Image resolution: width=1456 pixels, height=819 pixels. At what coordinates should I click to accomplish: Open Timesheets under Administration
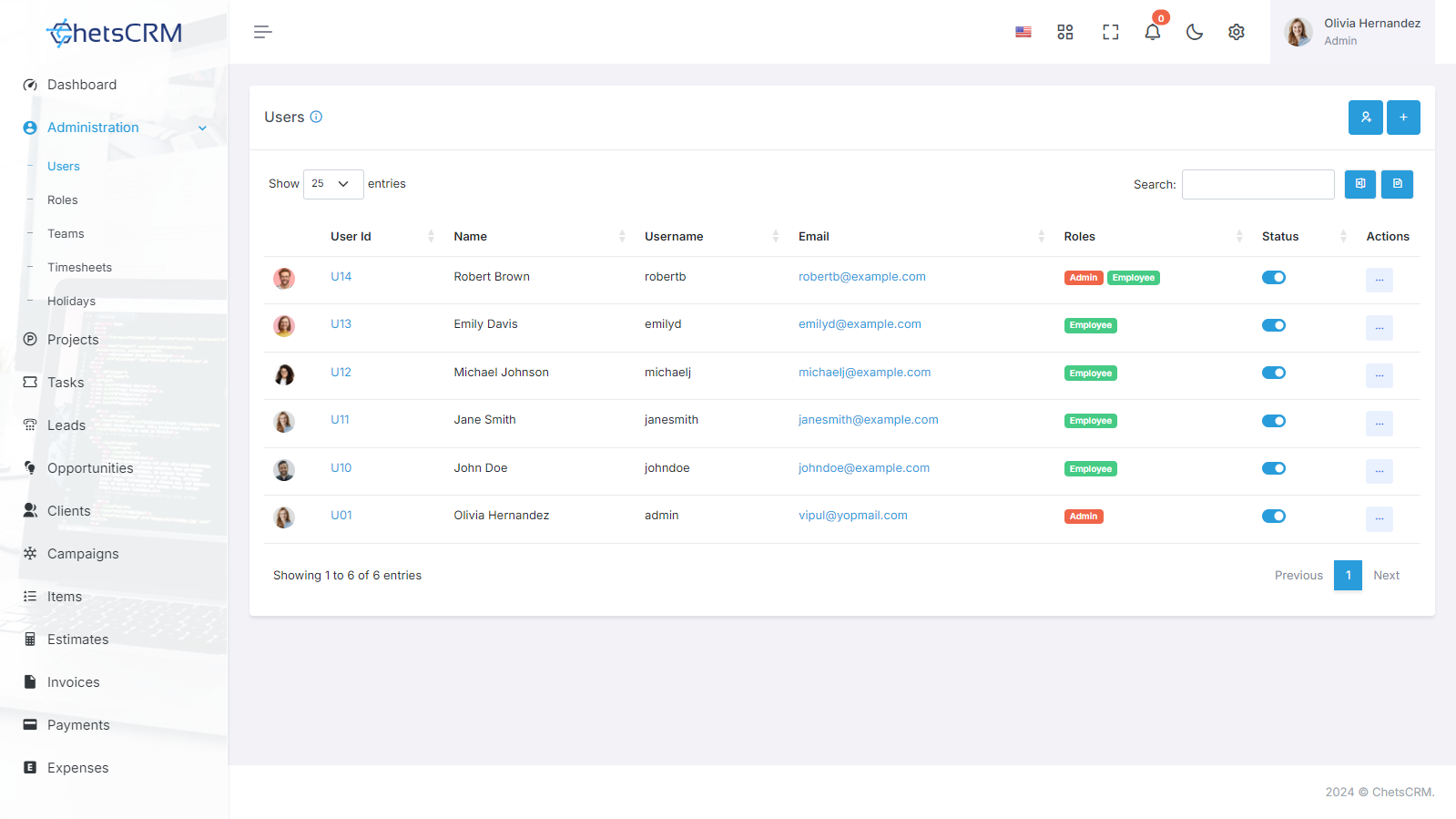[80, 268]
